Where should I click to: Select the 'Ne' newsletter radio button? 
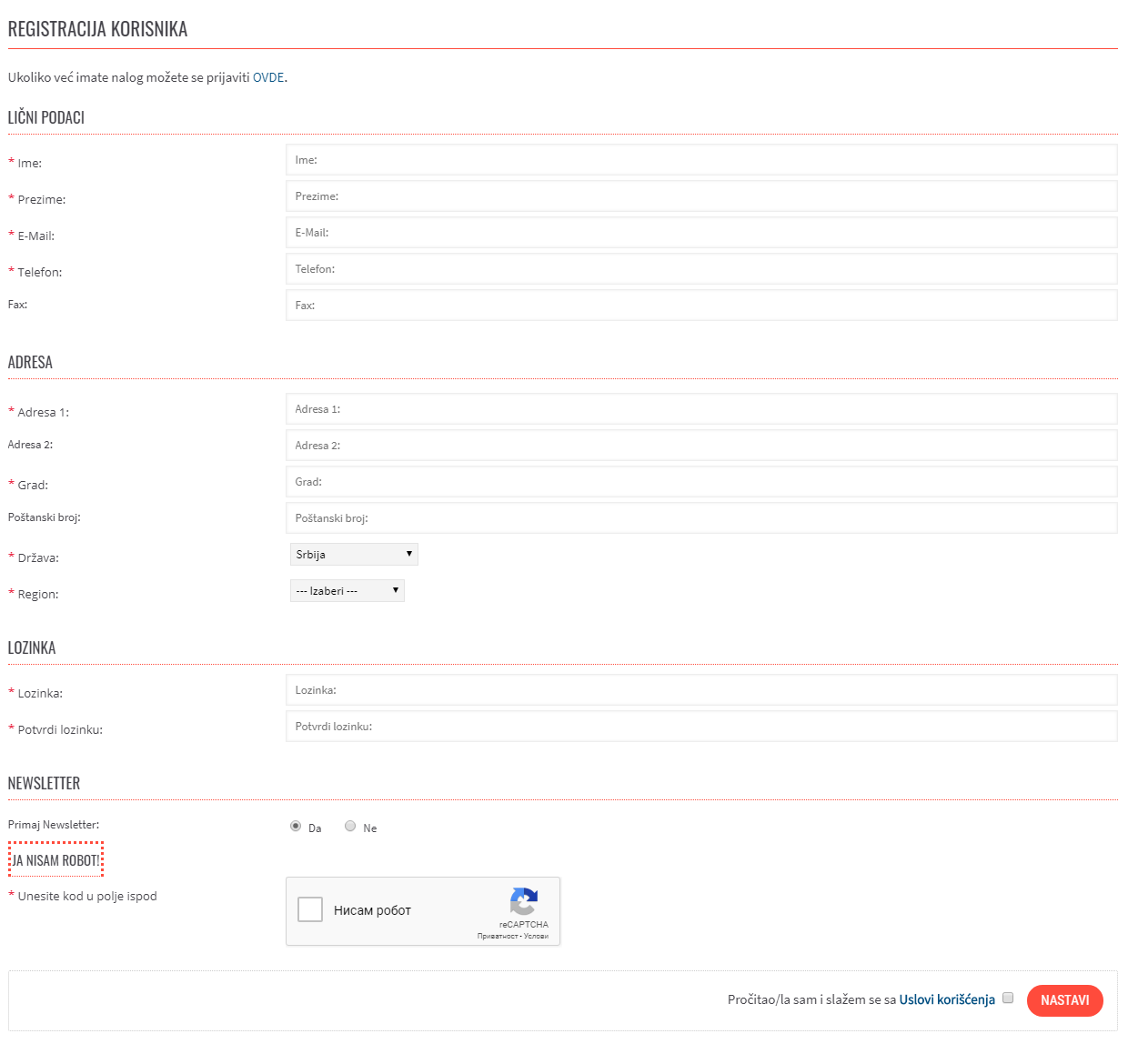(350, 827)
